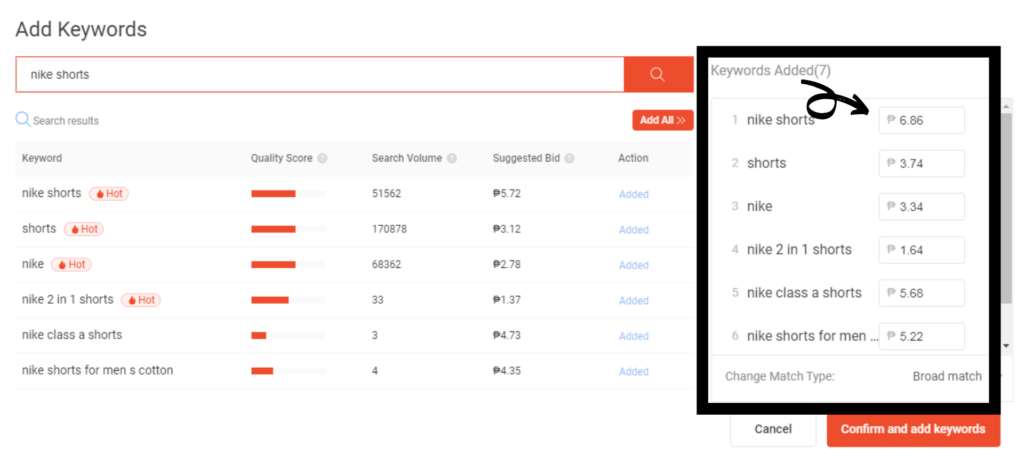Click Added link for nike class a shorts
1024x460 pixels.
[x=633, y=336]
